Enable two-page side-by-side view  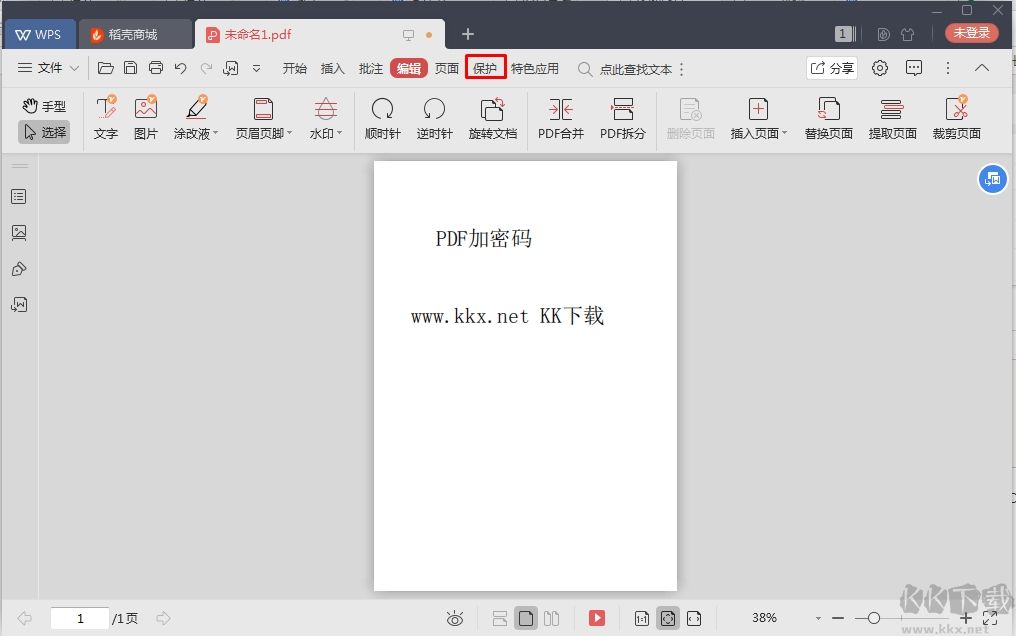point(551,618)
